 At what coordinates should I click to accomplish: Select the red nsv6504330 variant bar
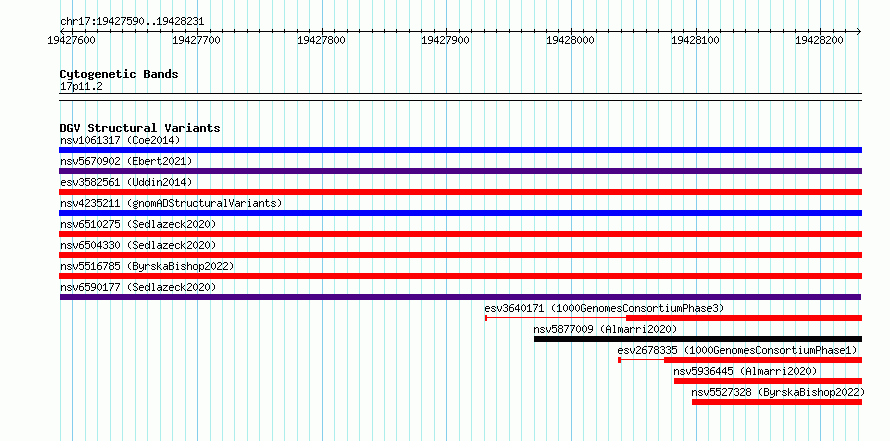point(460,255)
